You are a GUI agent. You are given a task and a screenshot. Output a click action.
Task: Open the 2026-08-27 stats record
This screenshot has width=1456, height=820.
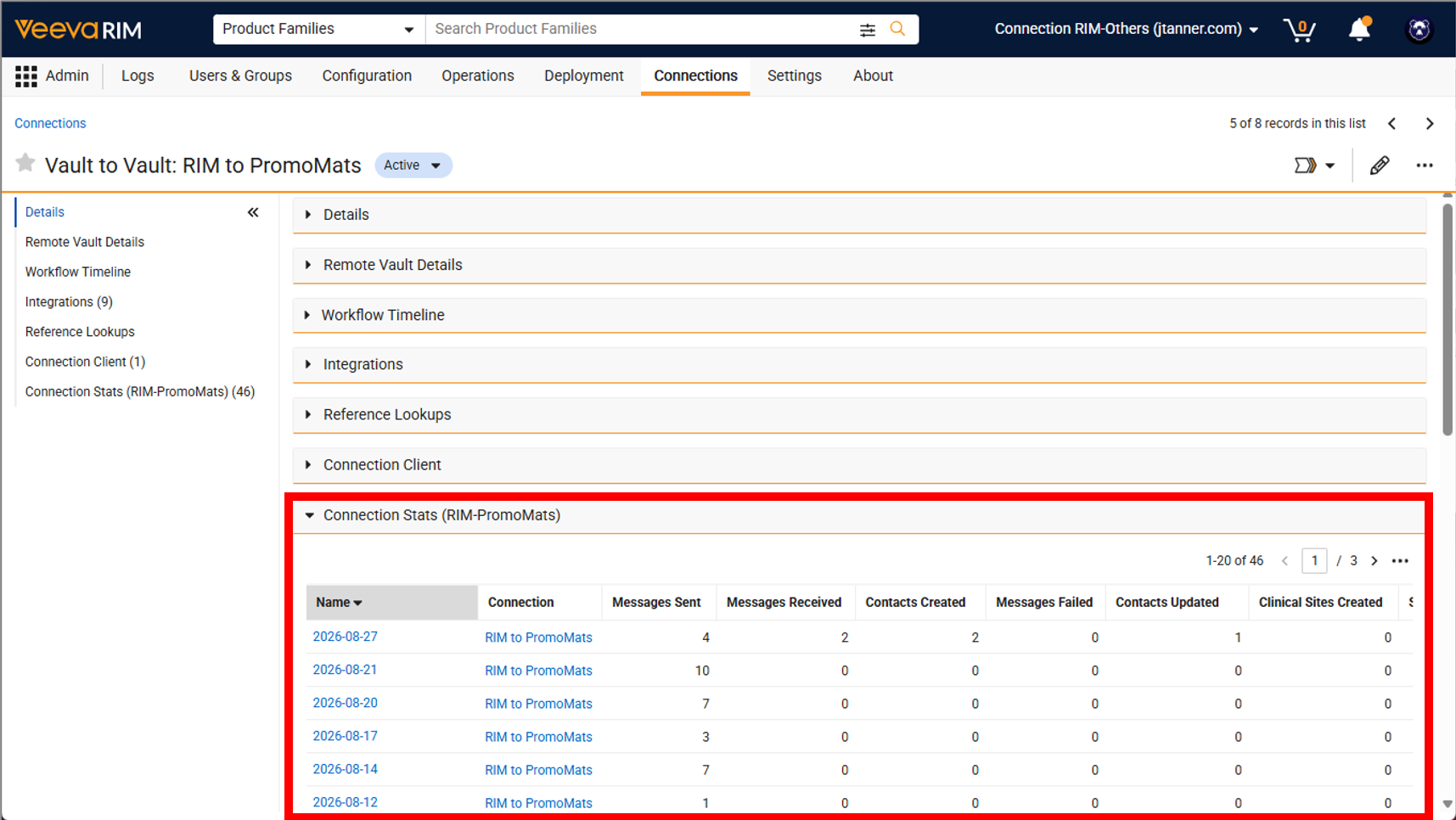(x=345, y=637)
